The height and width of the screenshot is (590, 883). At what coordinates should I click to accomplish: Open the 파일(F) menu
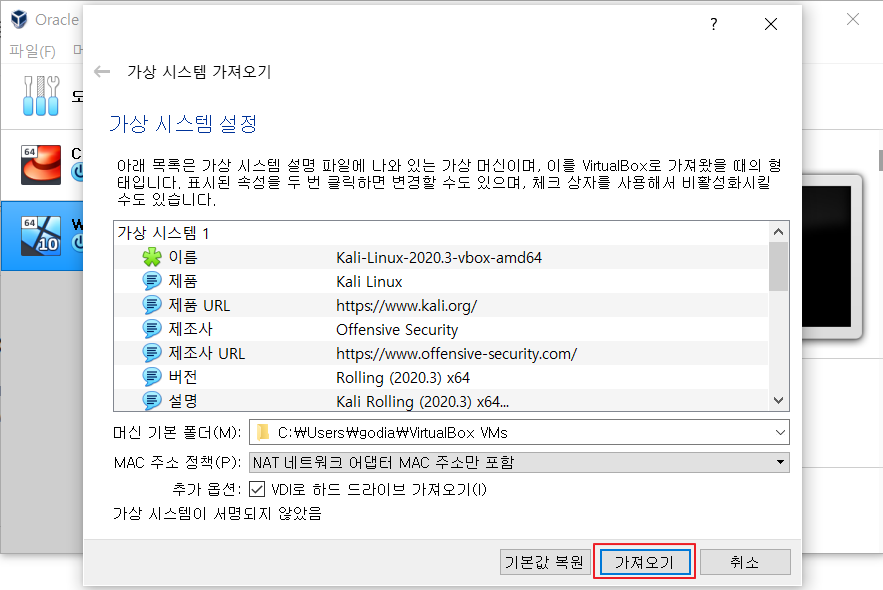pos(32,51)
